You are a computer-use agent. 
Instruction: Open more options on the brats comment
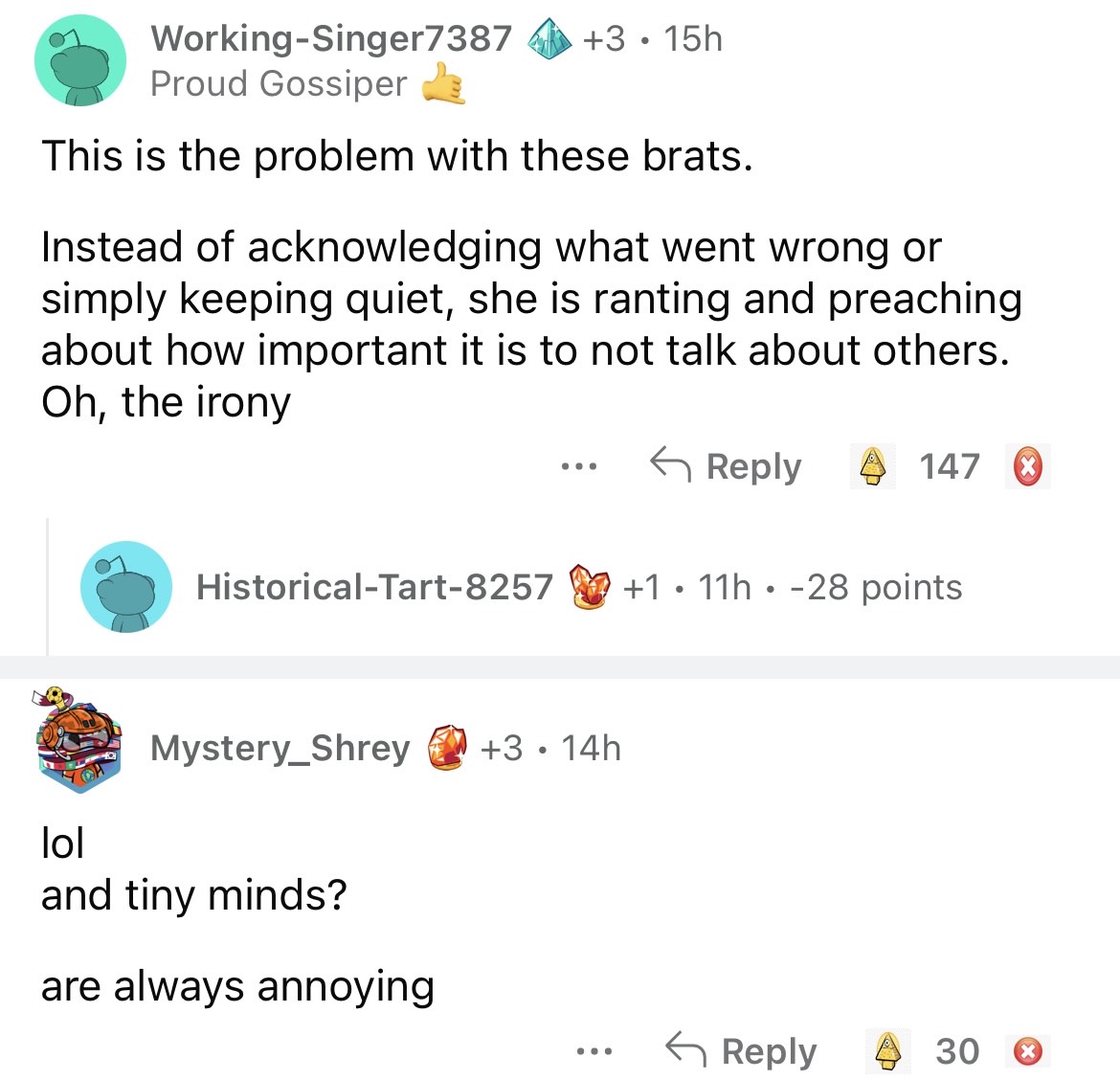[579, 467]
